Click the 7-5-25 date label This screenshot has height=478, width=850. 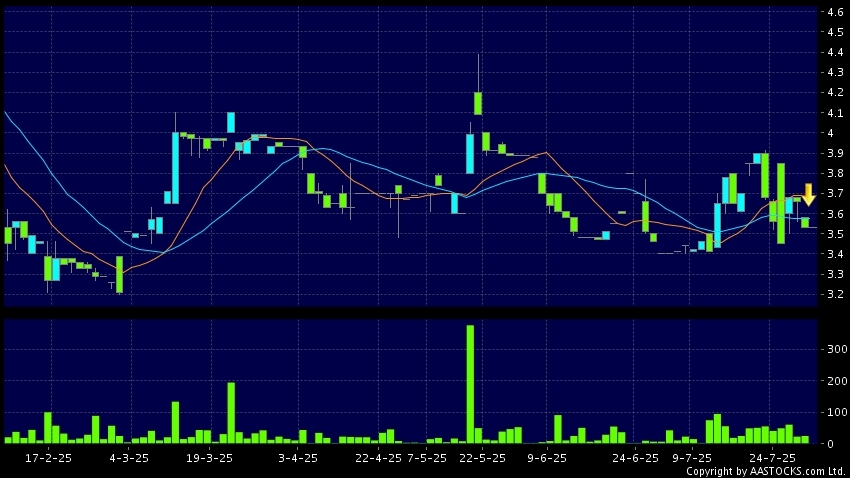pyautogui.click(x=427, y=458)
